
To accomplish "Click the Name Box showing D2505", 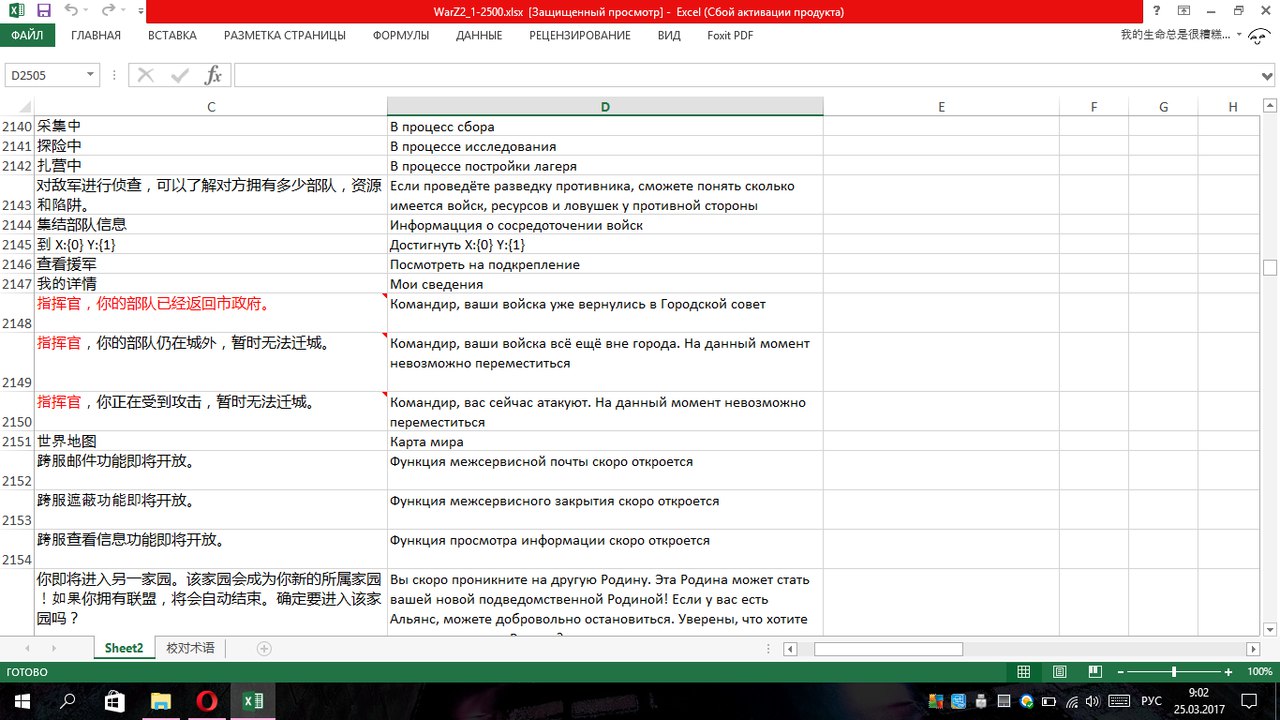I will point(45,75).
